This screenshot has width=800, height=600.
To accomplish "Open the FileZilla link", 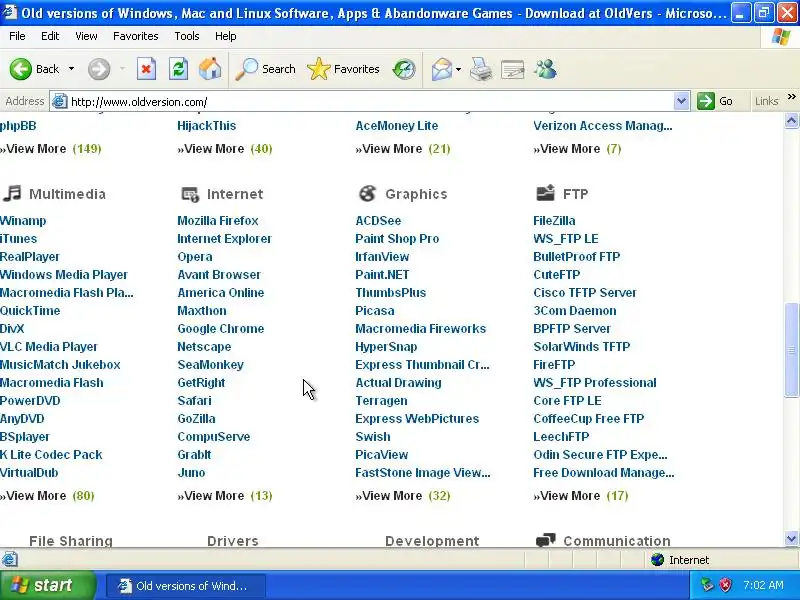I will coord(554,221).
